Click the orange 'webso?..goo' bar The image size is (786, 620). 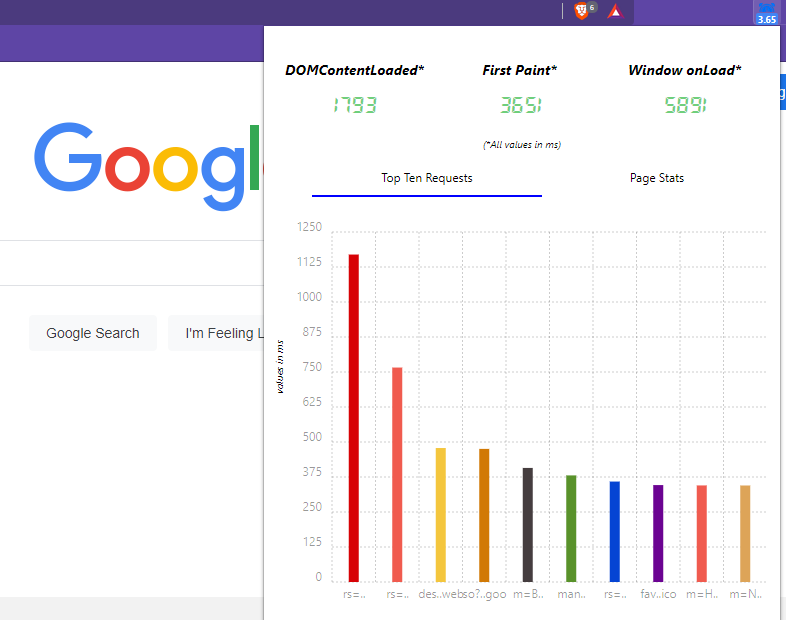click(x=484, y=515)
